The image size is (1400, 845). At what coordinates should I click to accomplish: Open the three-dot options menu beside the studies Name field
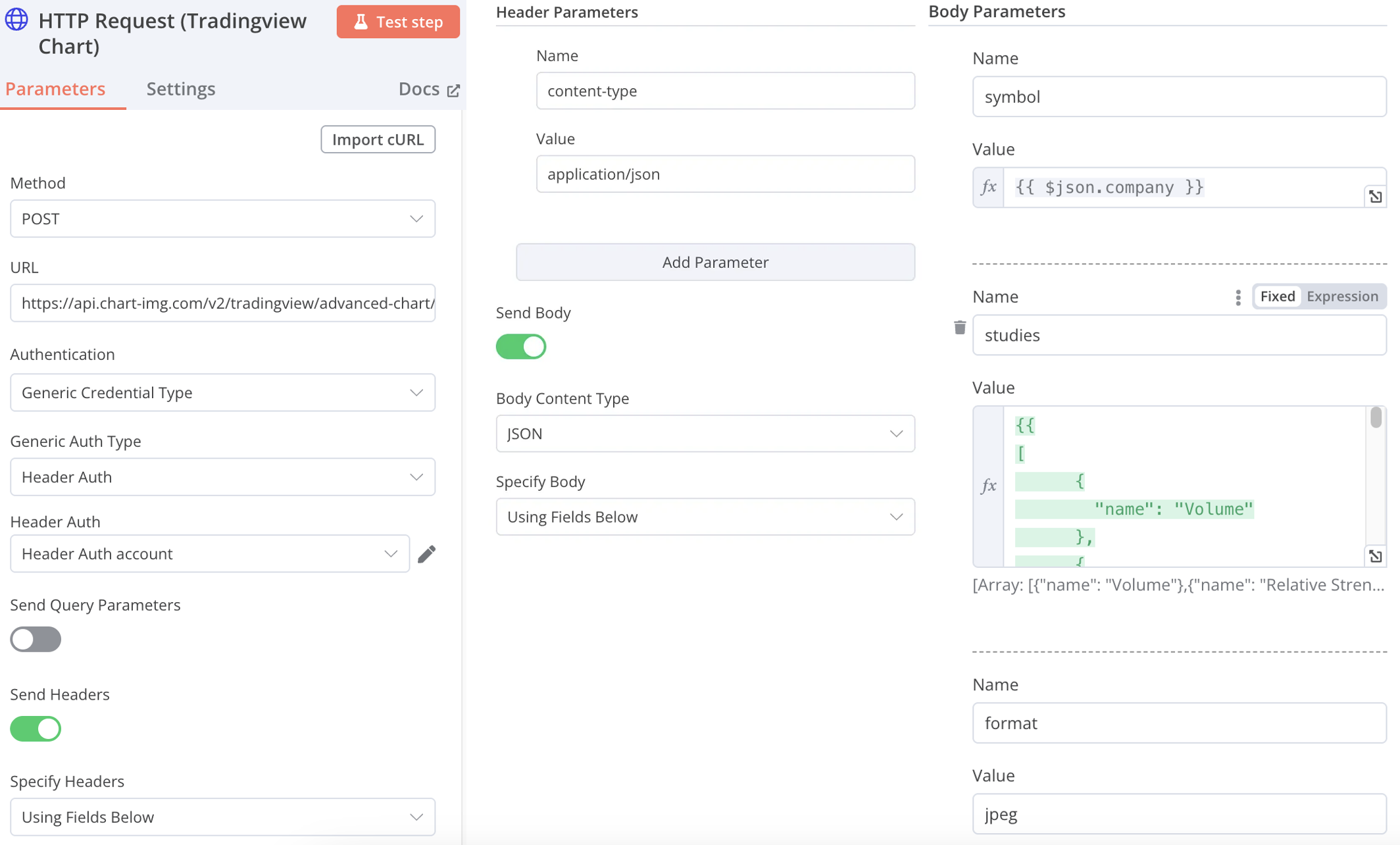pos(1237,297)
